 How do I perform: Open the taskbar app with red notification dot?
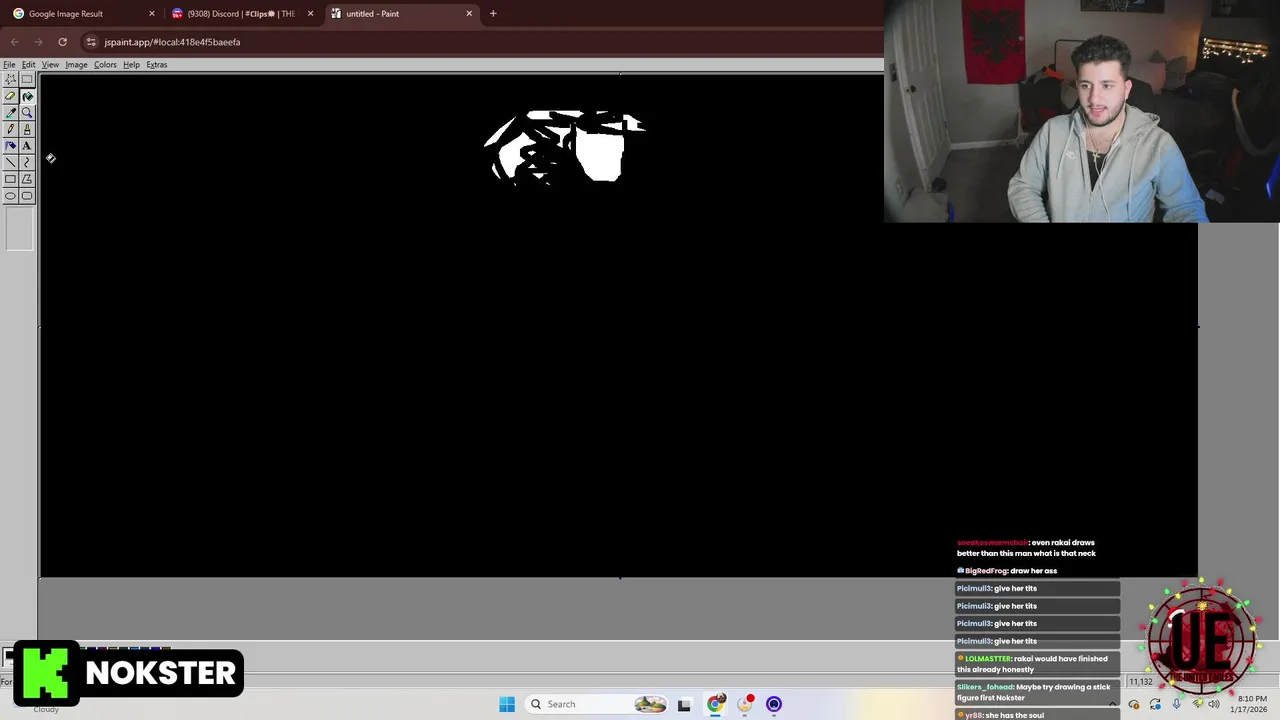pyautogui.click(x=745, y=704)
